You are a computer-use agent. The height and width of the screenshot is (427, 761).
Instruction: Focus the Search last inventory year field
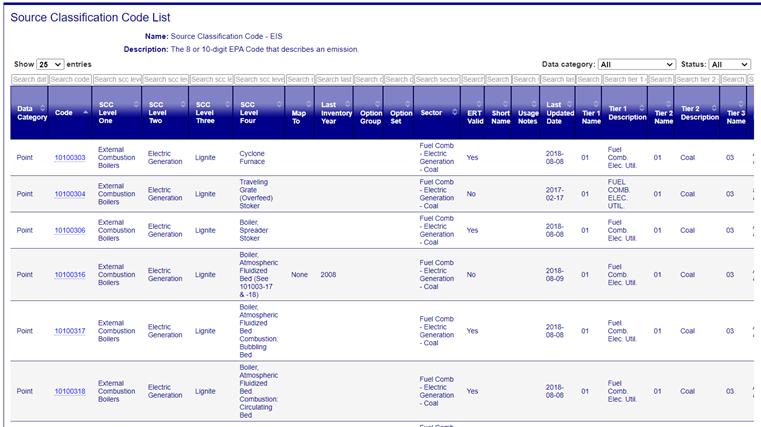tap(334, 79)
